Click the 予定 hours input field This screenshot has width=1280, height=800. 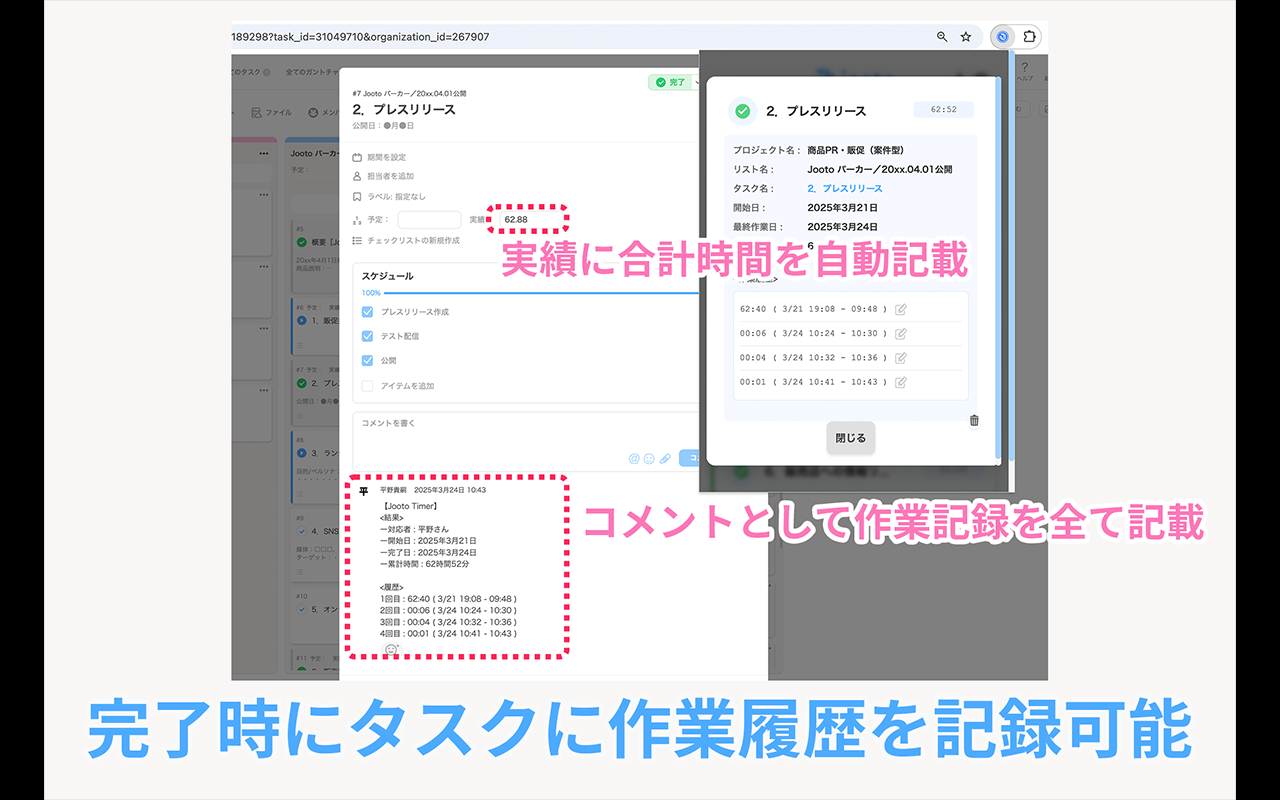tap(429, 219)
